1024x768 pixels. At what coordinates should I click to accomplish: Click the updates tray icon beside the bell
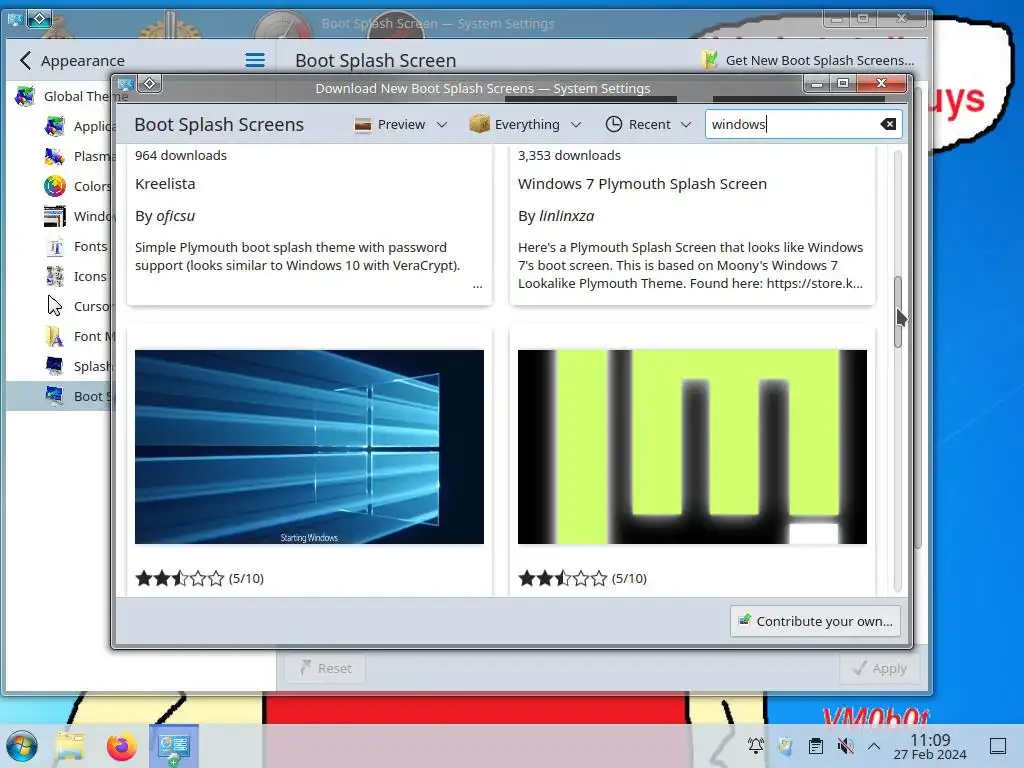coord(786,746)
